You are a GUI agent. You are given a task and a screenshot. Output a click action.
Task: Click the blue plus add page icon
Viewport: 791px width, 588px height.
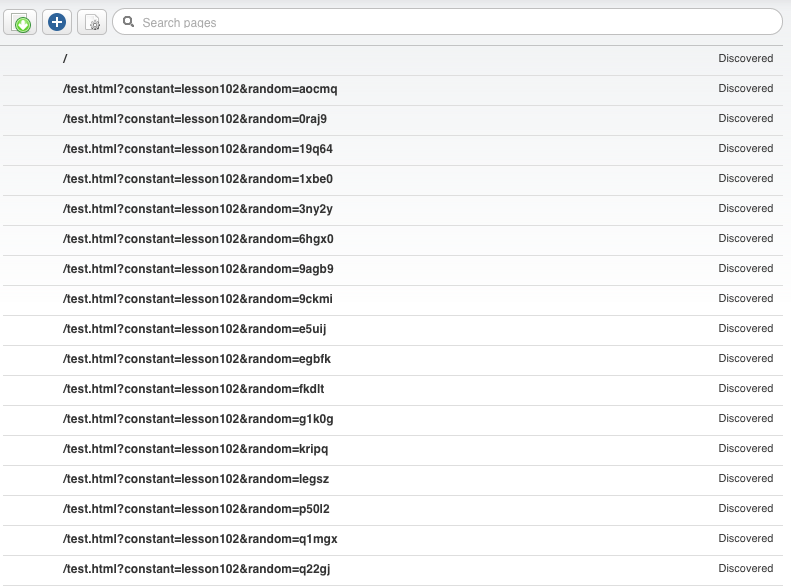click(57, 22)
